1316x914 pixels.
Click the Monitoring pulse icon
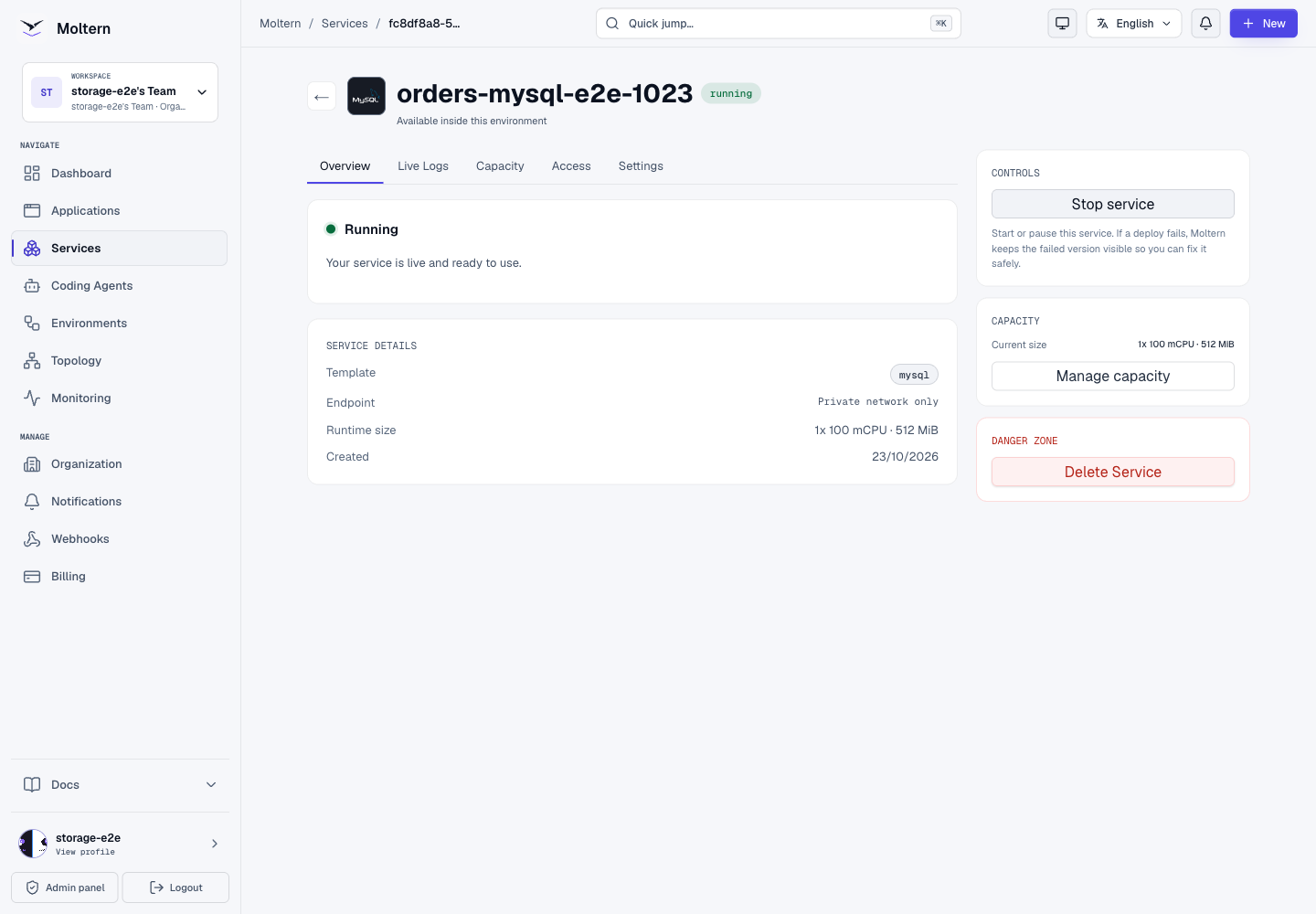coord(32,399)
